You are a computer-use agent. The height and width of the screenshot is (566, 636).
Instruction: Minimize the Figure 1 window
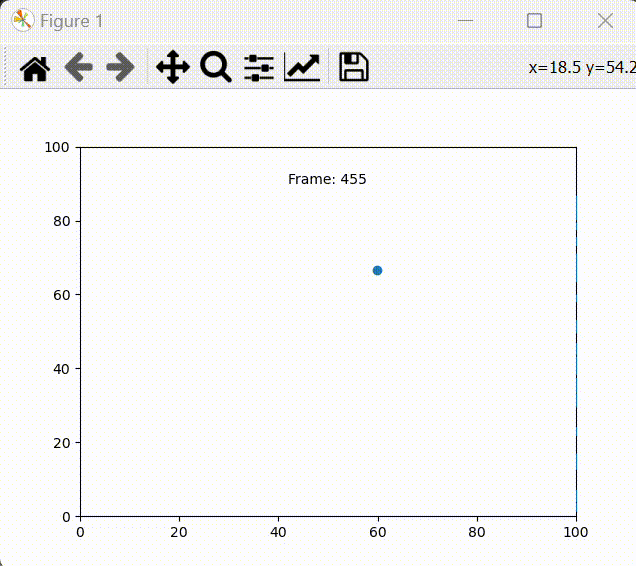click(x=464, y=21)
